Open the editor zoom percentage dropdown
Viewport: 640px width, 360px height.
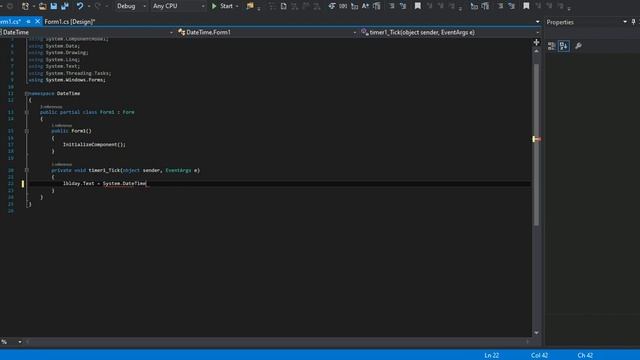point(20,342)
